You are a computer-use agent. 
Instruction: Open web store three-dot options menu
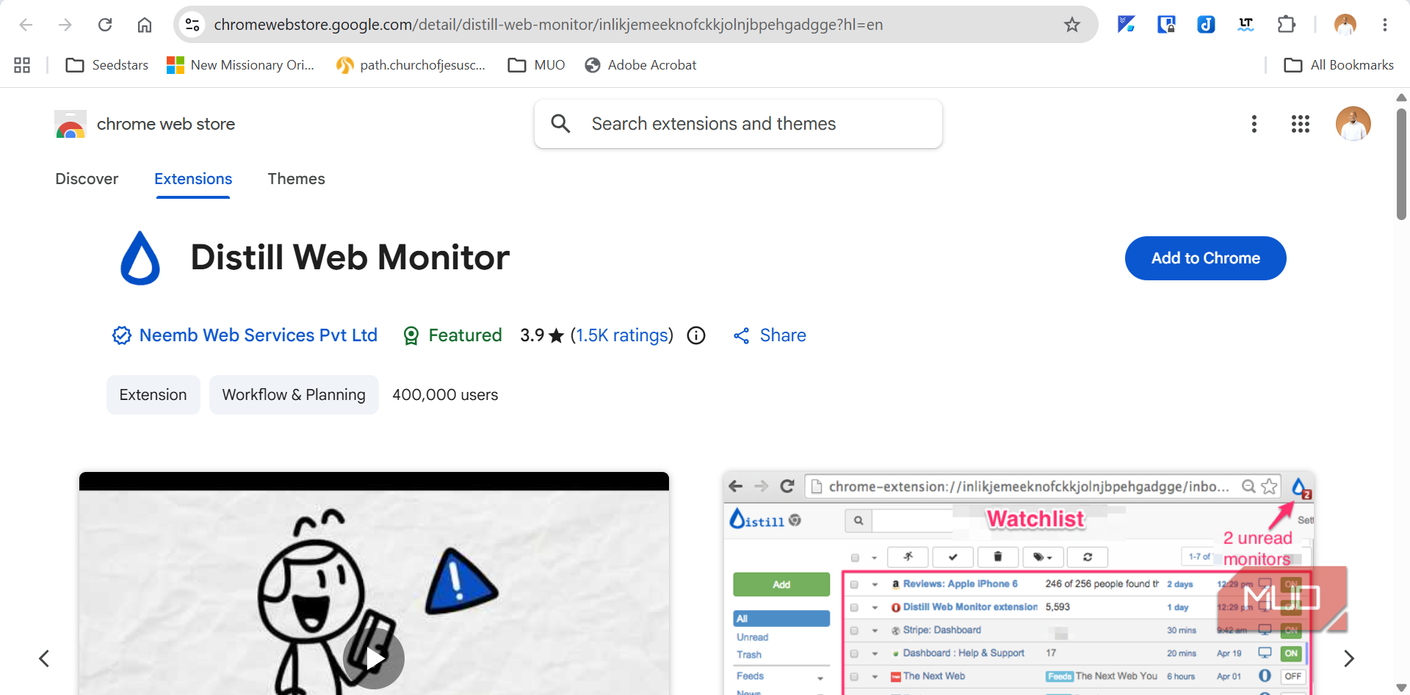tap(1254, 124)
